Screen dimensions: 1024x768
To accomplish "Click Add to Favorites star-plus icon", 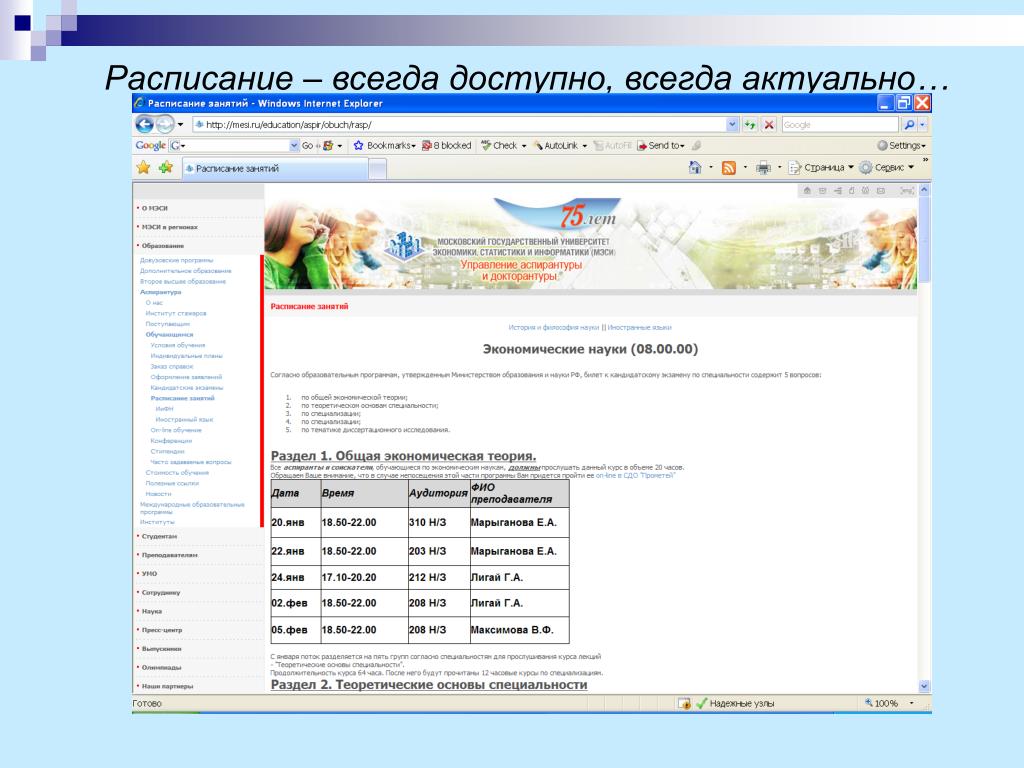I will (x=166, y=168).
